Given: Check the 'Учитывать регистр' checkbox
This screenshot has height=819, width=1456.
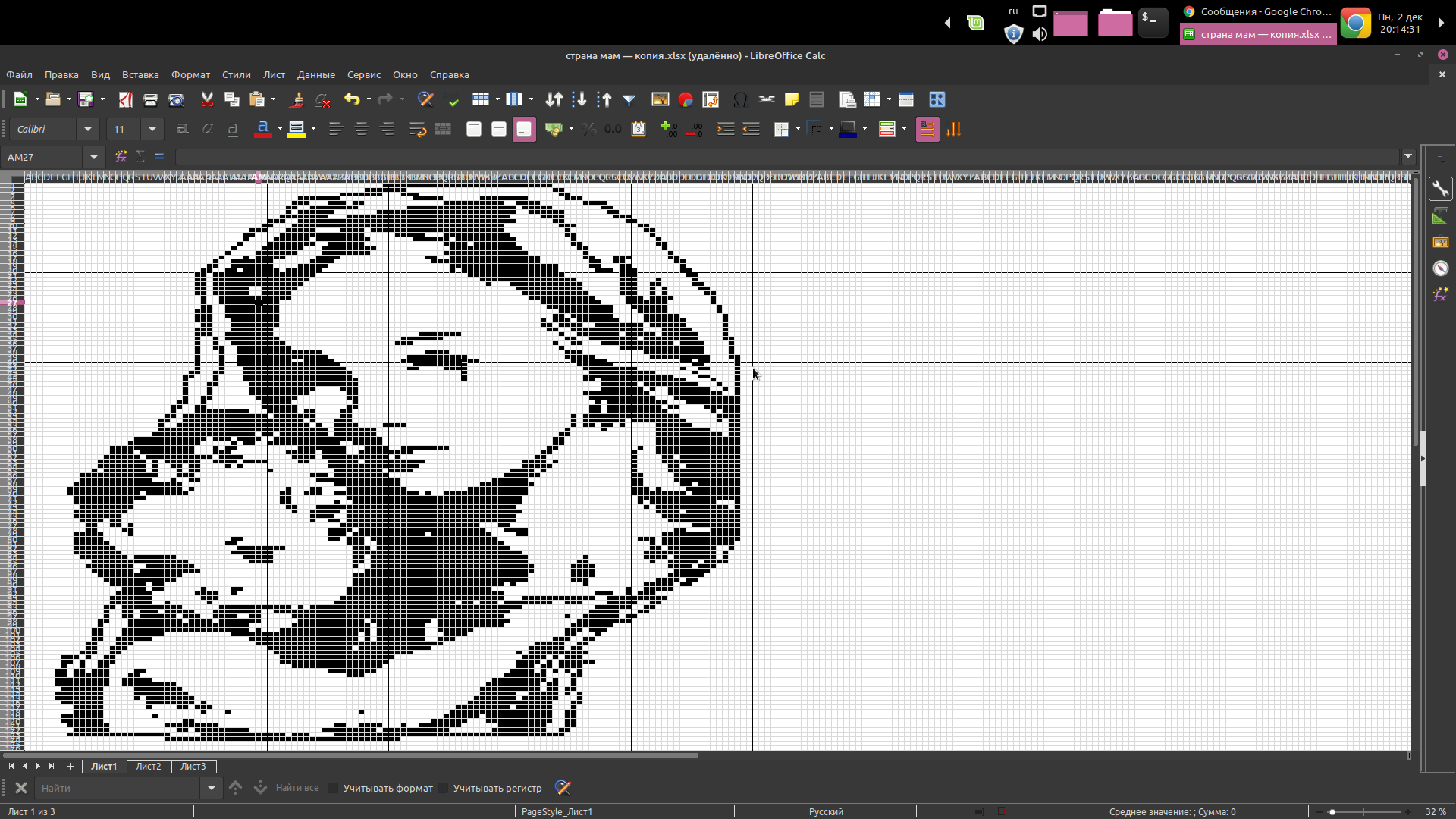Looking at the screenshot, I should (443, 788).
